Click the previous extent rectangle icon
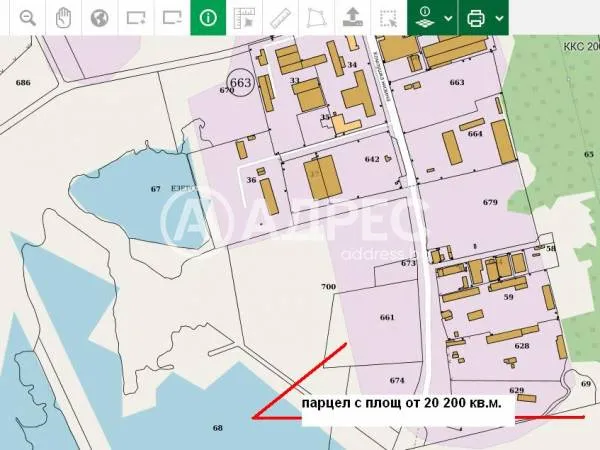Image resolution: width=600 pixels, height=450 pixels. [171, 18]
